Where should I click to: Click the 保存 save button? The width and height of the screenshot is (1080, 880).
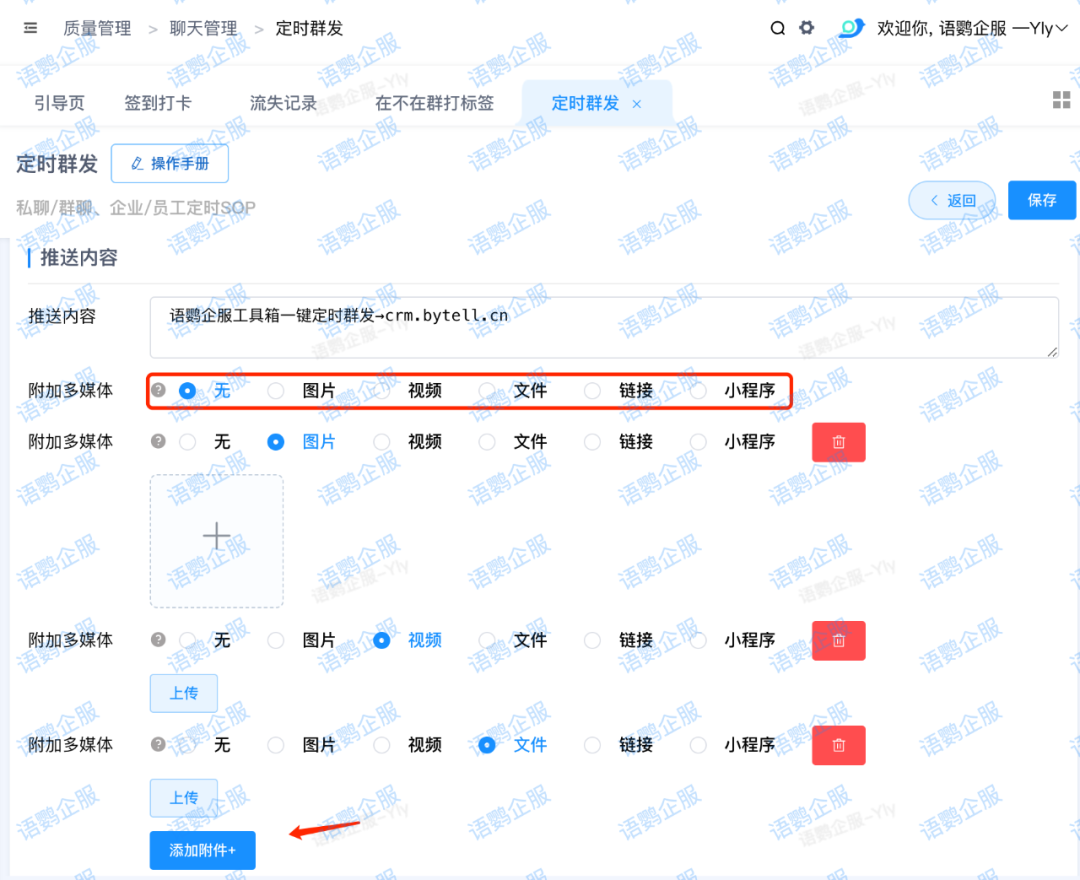pos(1042,200)
